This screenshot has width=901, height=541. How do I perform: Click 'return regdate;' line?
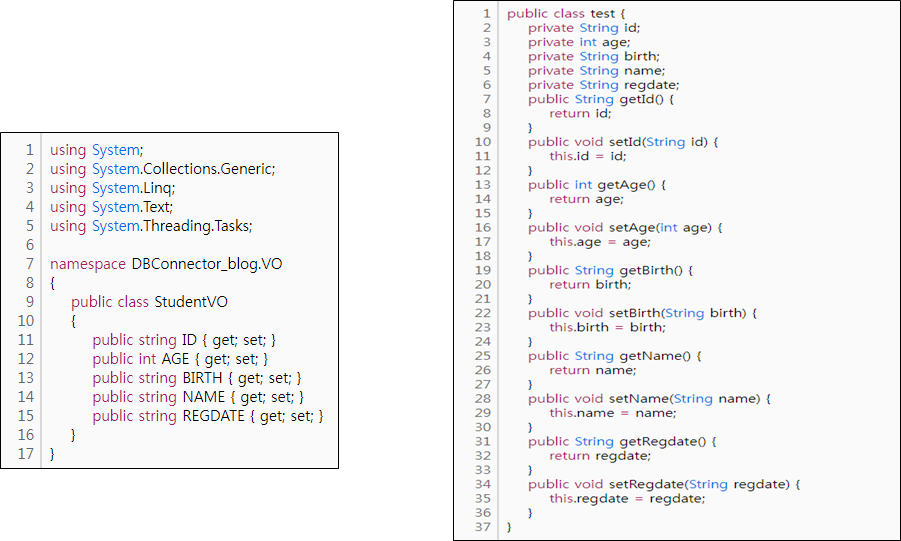tap(600, 456)
